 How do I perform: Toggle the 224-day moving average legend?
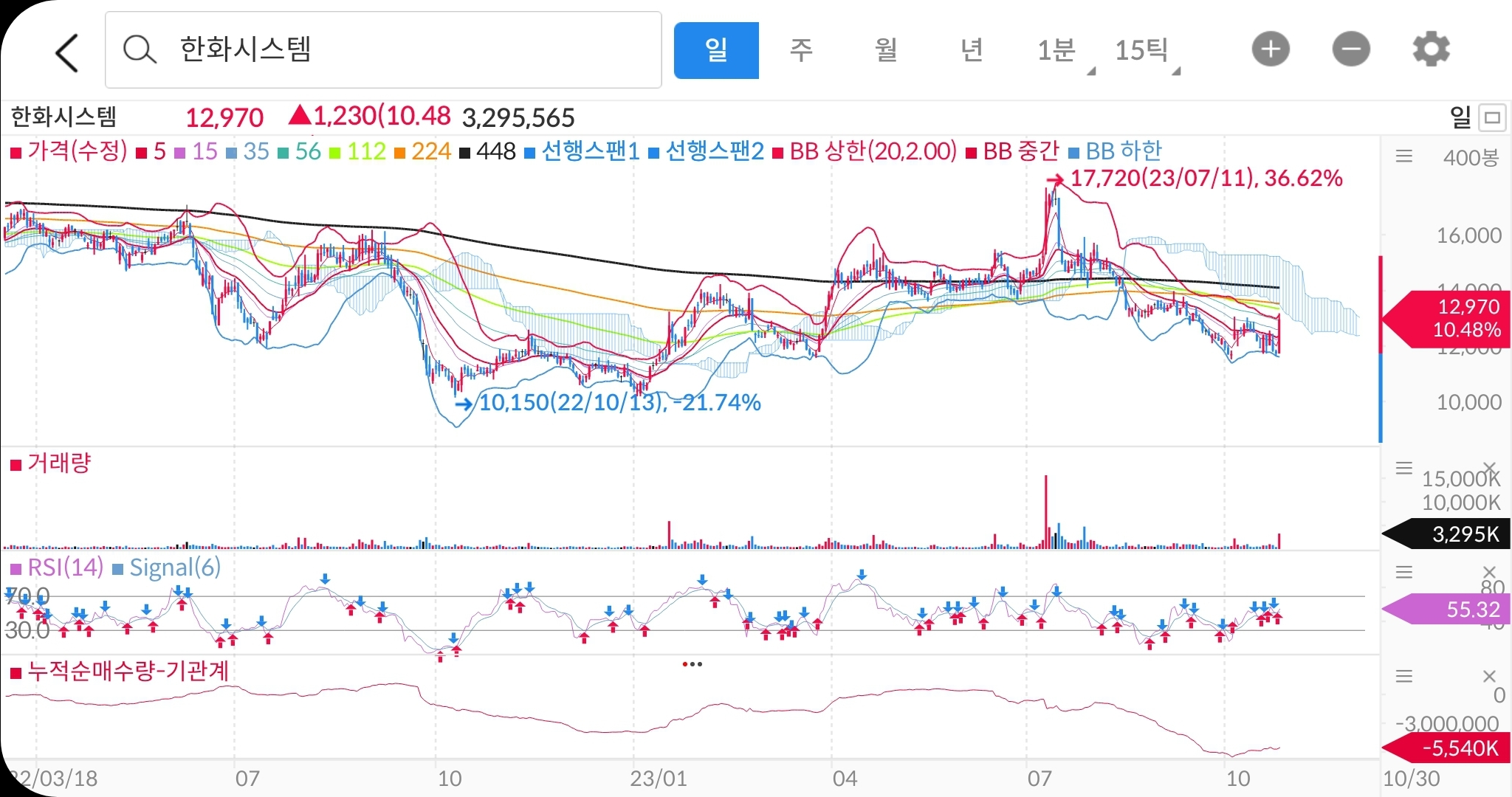click(422, 151)
